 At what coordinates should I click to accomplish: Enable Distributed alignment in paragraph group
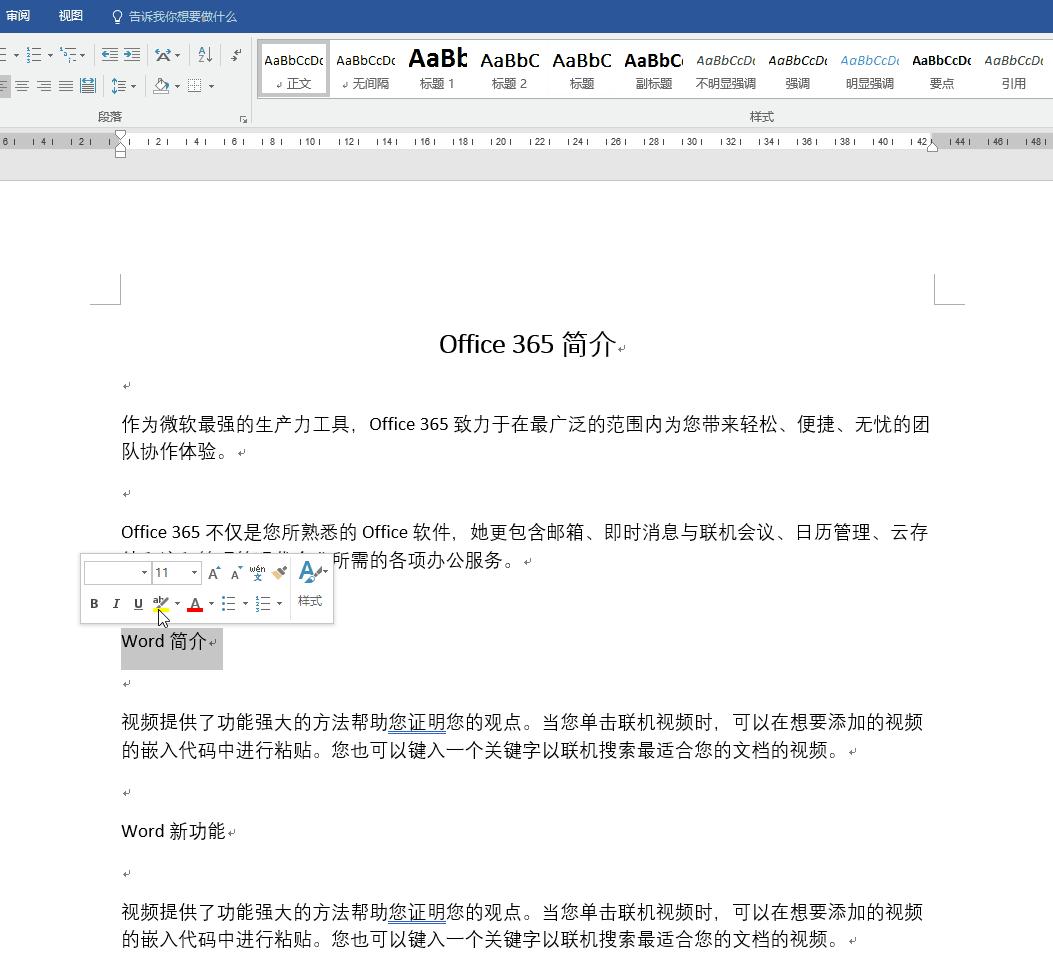tap(87, 85)
